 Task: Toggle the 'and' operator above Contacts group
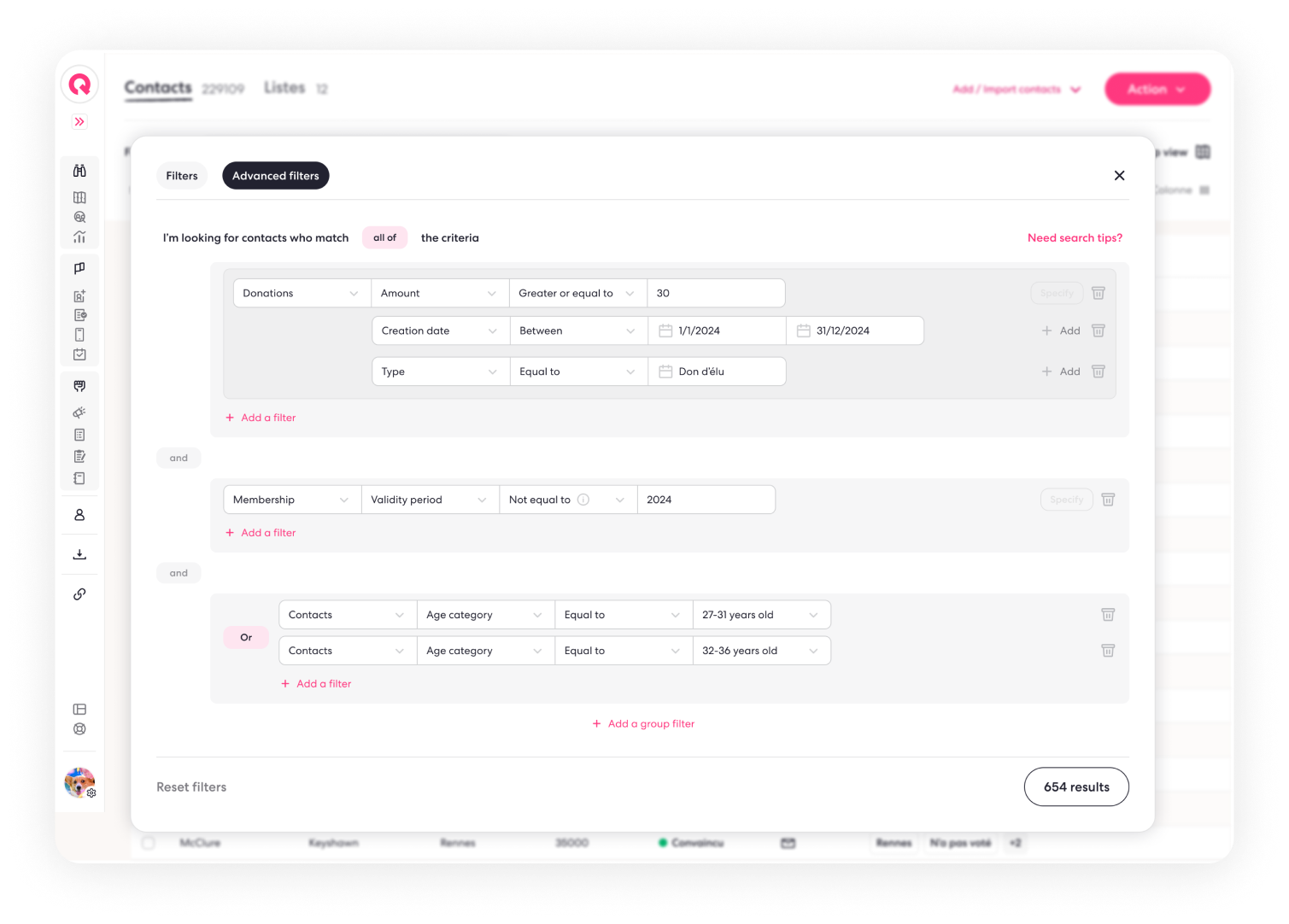(179, 573)
